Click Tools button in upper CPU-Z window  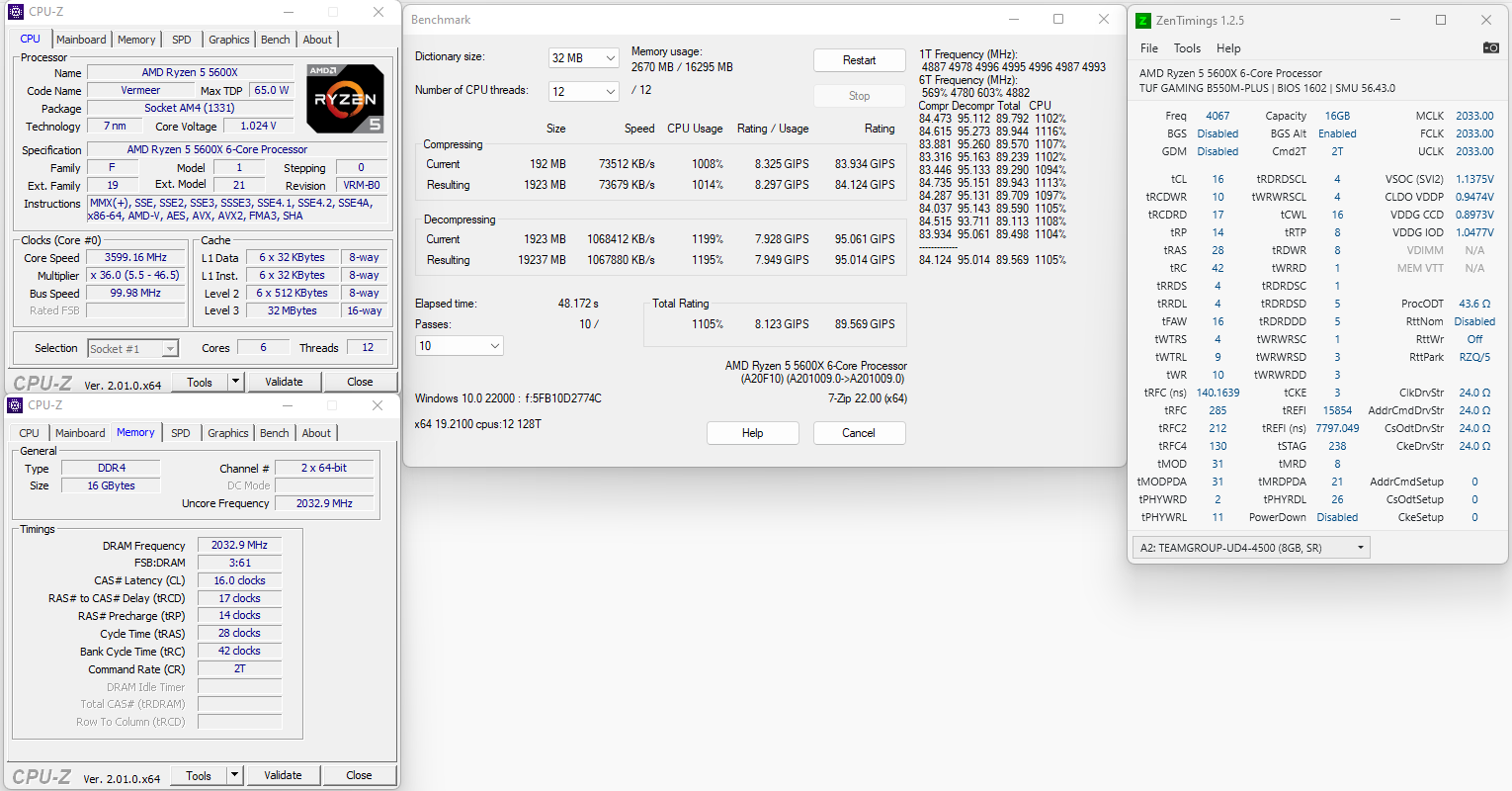pos(200,382)
